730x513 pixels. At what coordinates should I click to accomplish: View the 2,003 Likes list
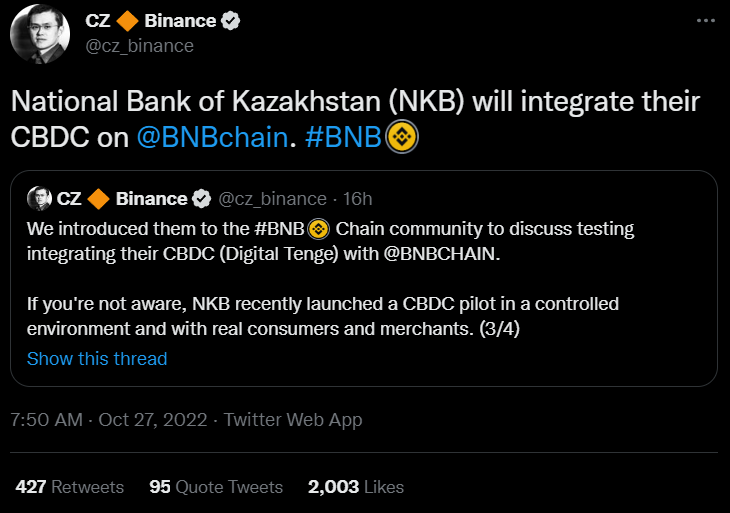[355, 487]
